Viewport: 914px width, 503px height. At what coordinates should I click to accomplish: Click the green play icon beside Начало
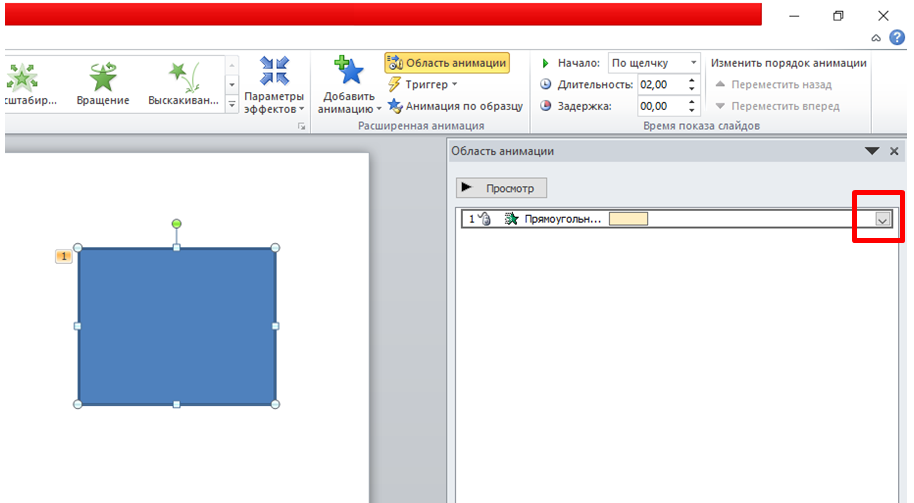(546, 63)
